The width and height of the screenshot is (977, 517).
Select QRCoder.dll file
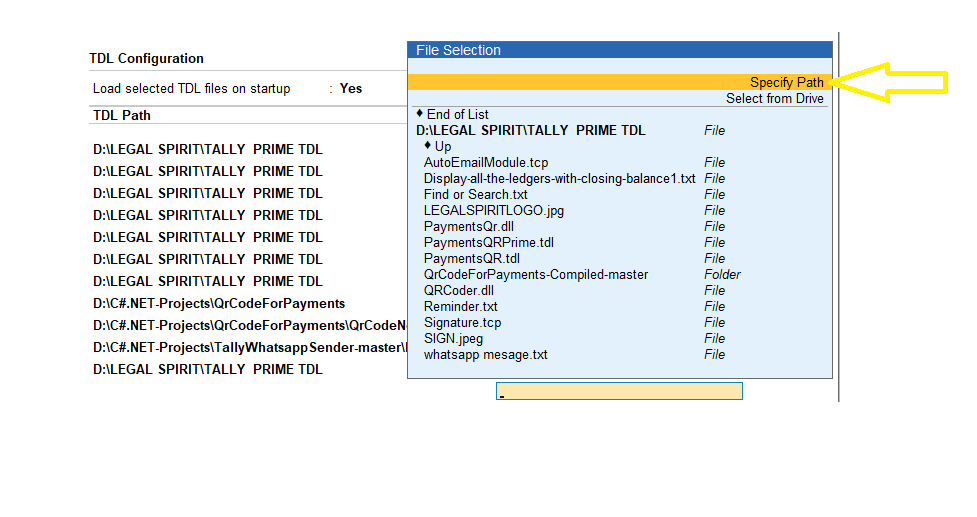coord(459,291)
